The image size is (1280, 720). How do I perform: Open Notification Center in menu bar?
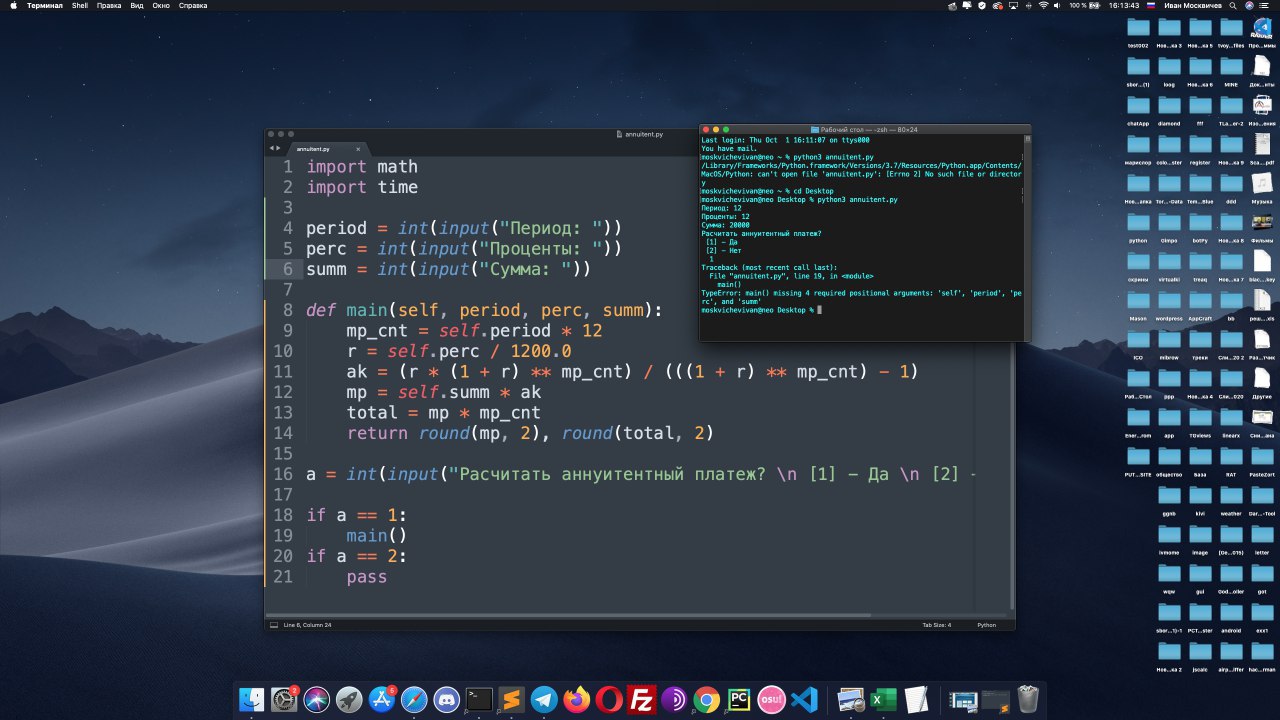(x=1264, y=5)
